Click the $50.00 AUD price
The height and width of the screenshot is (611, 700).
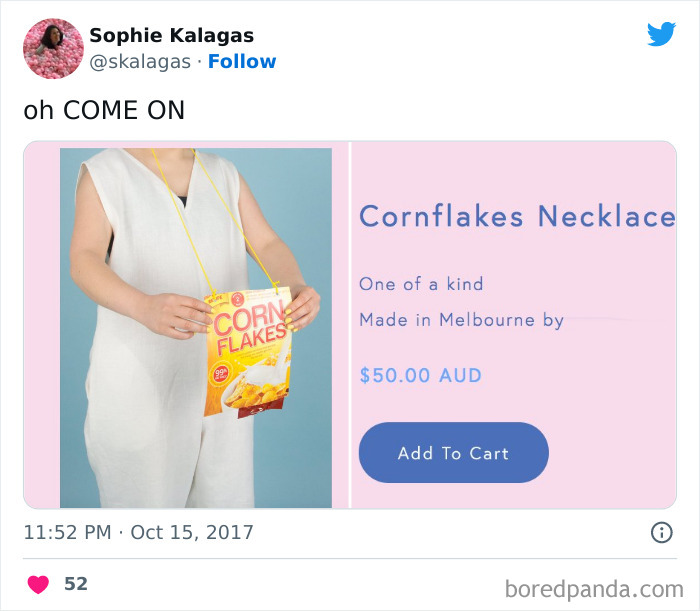(x=421, y=375)
